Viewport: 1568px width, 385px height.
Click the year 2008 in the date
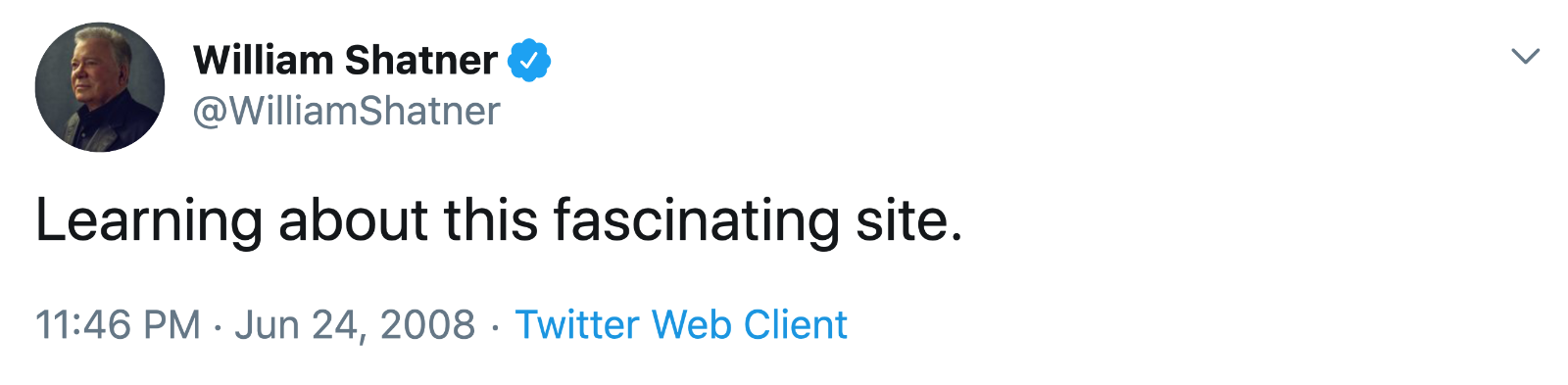pos(427,325)
